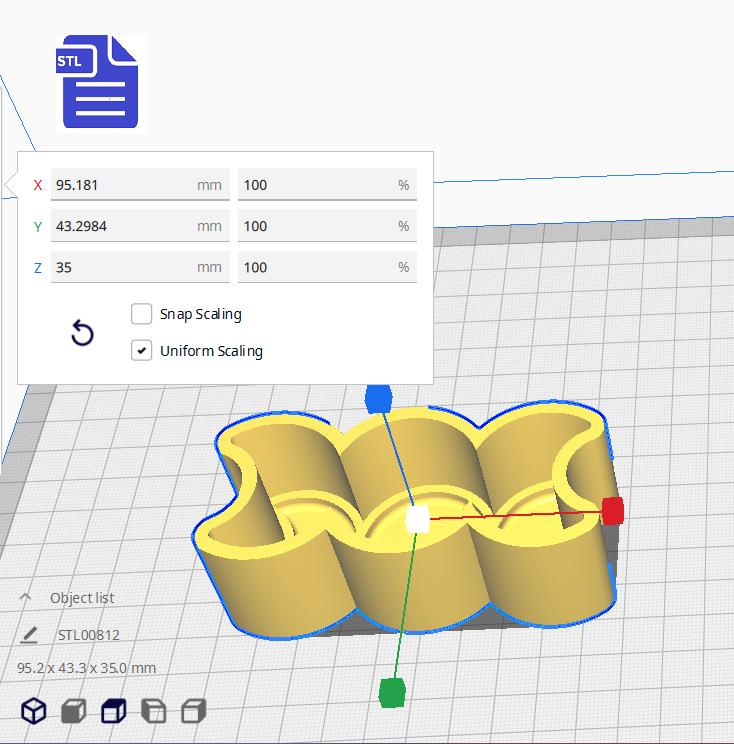Click the Z scale percentage field
This screenshot has height=744, width=734.
click(327, 267)
